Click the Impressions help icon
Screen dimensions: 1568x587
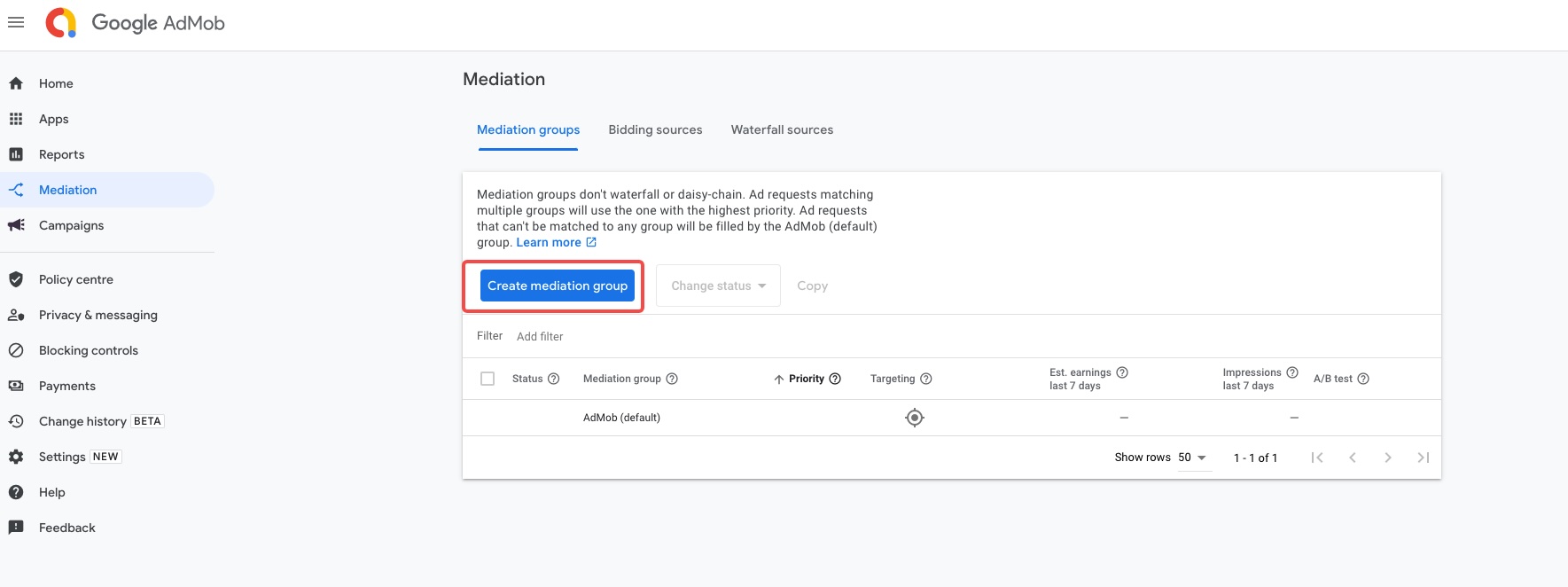1292,372
